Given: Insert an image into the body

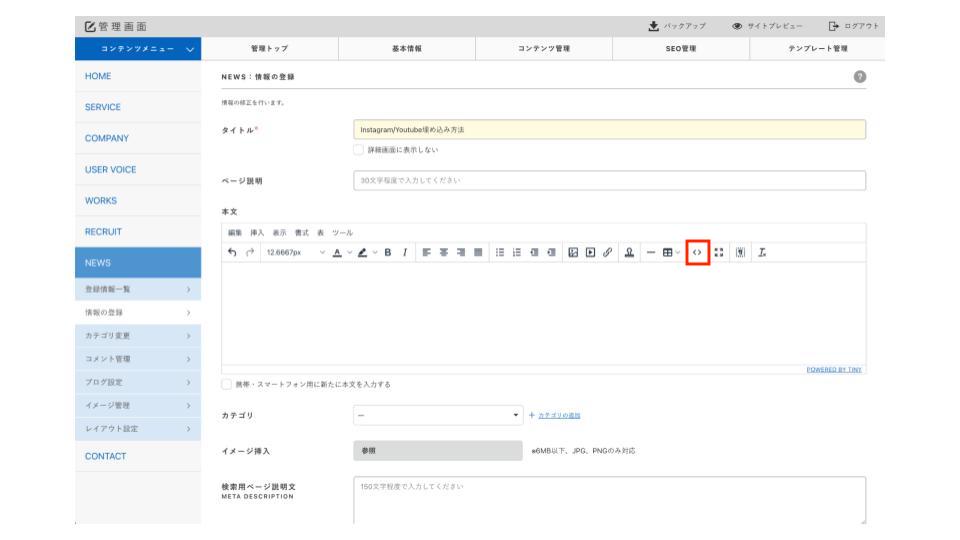Looking at the screenshot, I should tap(573, 252).
